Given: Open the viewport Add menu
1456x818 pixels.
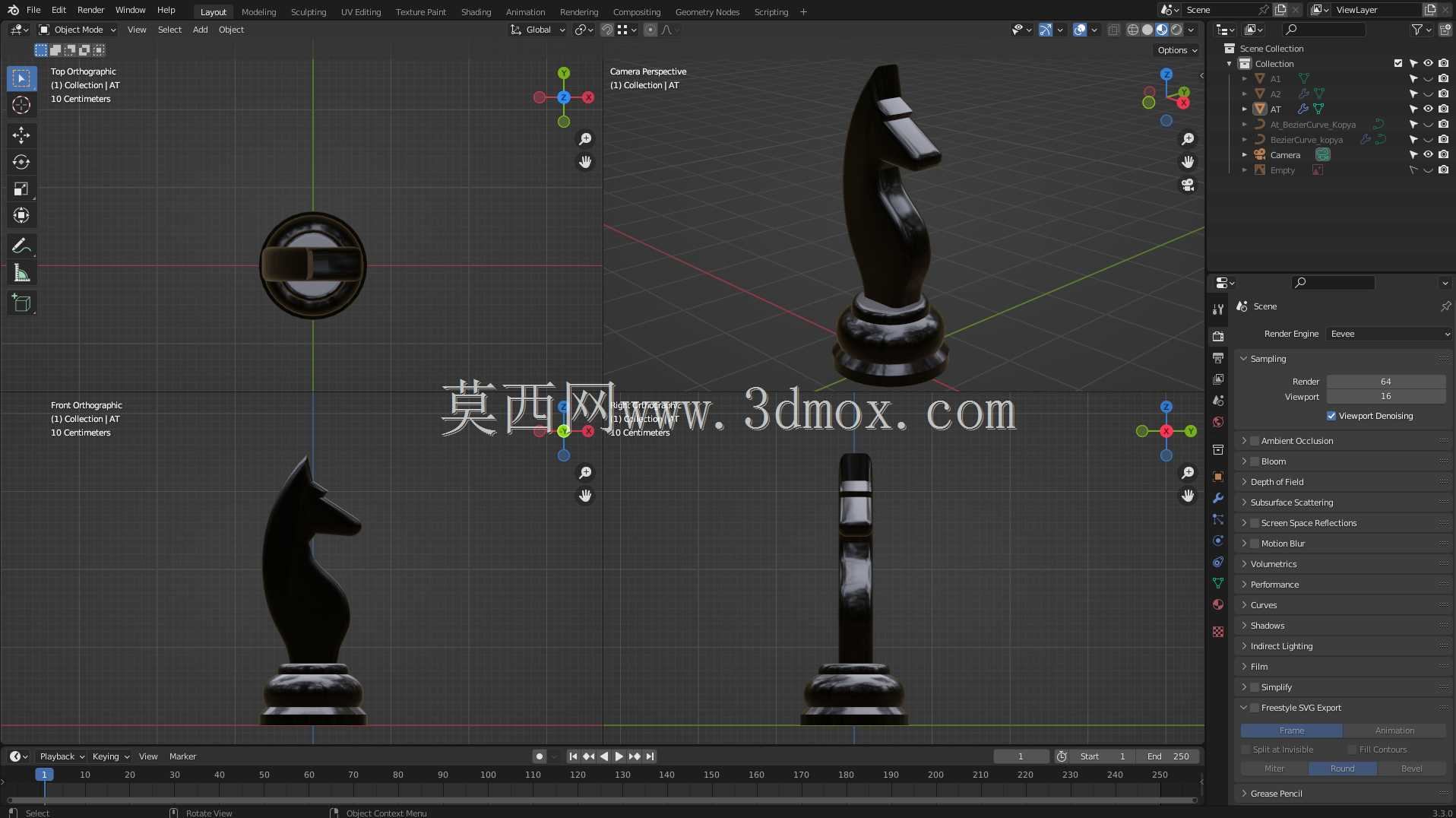Looking at the screenshot, I should 200,30.
